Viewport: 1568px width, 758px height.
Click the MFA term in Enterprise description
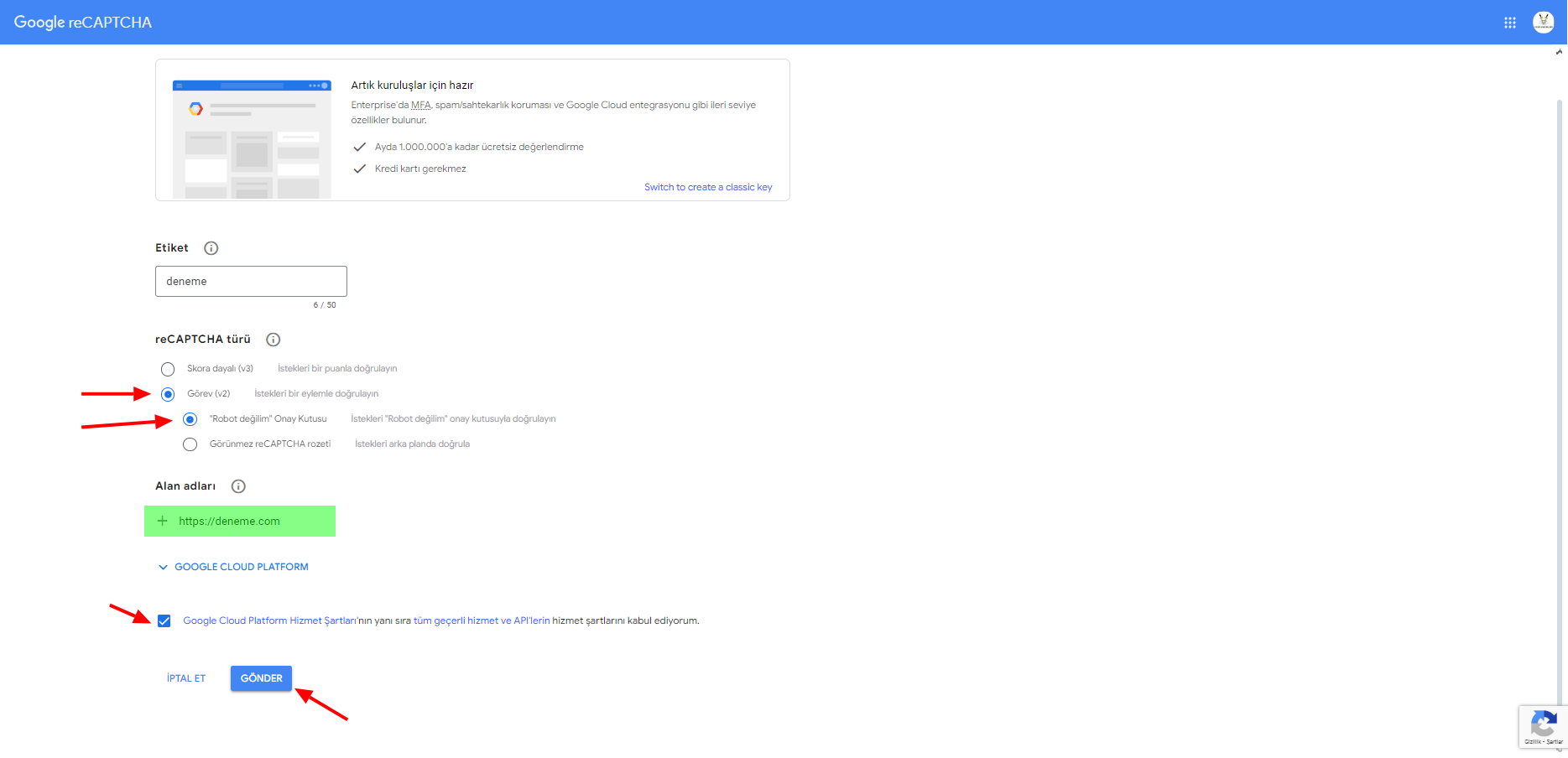421,105
